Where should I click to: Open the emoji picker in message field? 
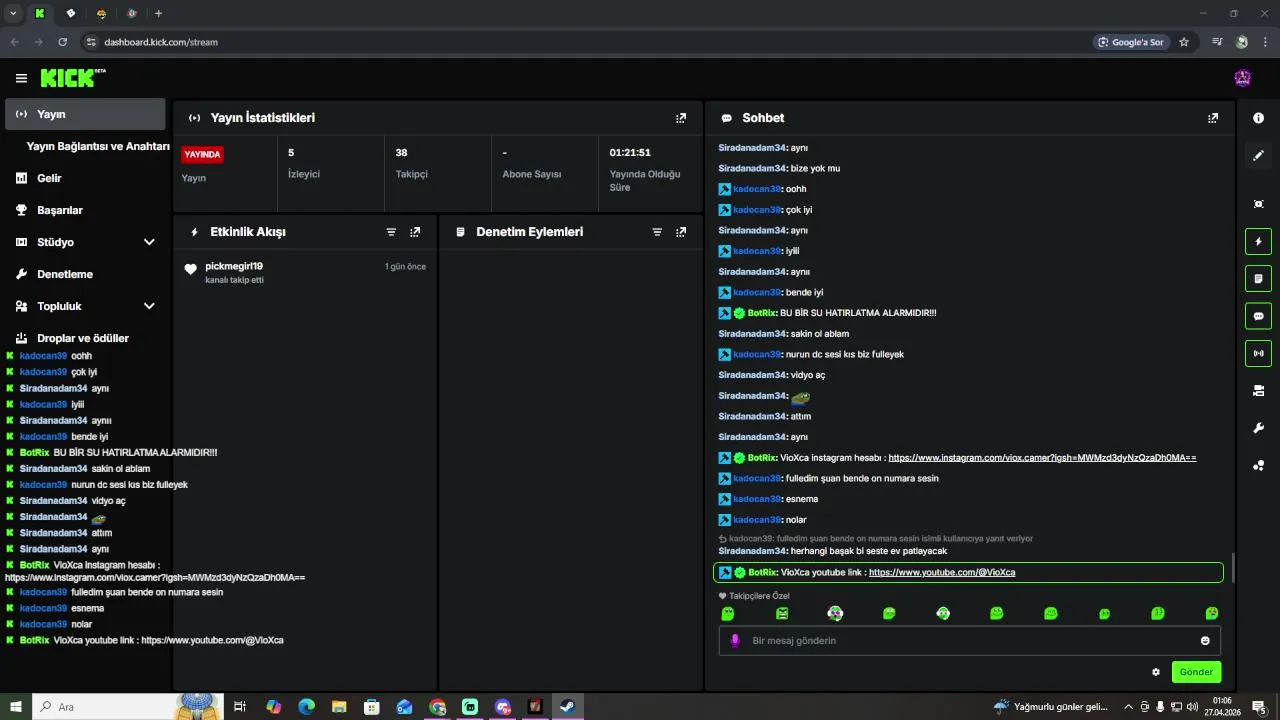tap(1205, 641)
